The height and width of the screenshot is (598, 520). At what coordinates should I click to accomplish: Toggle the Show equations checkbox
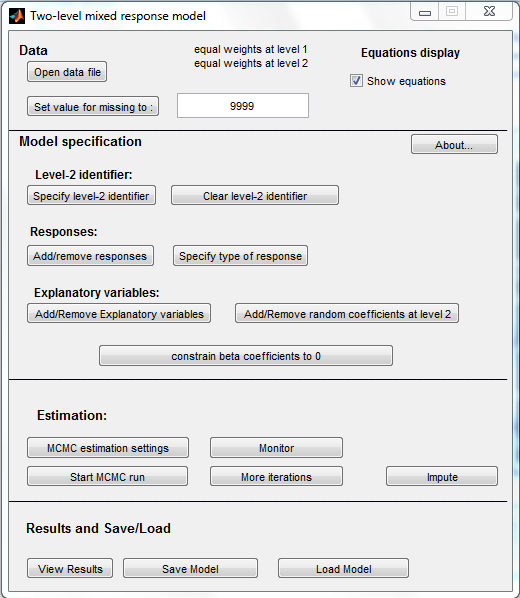[x=356, y=81]
